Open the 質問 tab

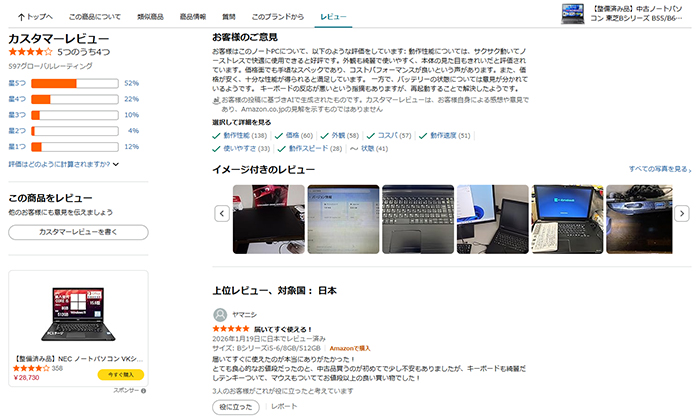(x=229, y=17)
